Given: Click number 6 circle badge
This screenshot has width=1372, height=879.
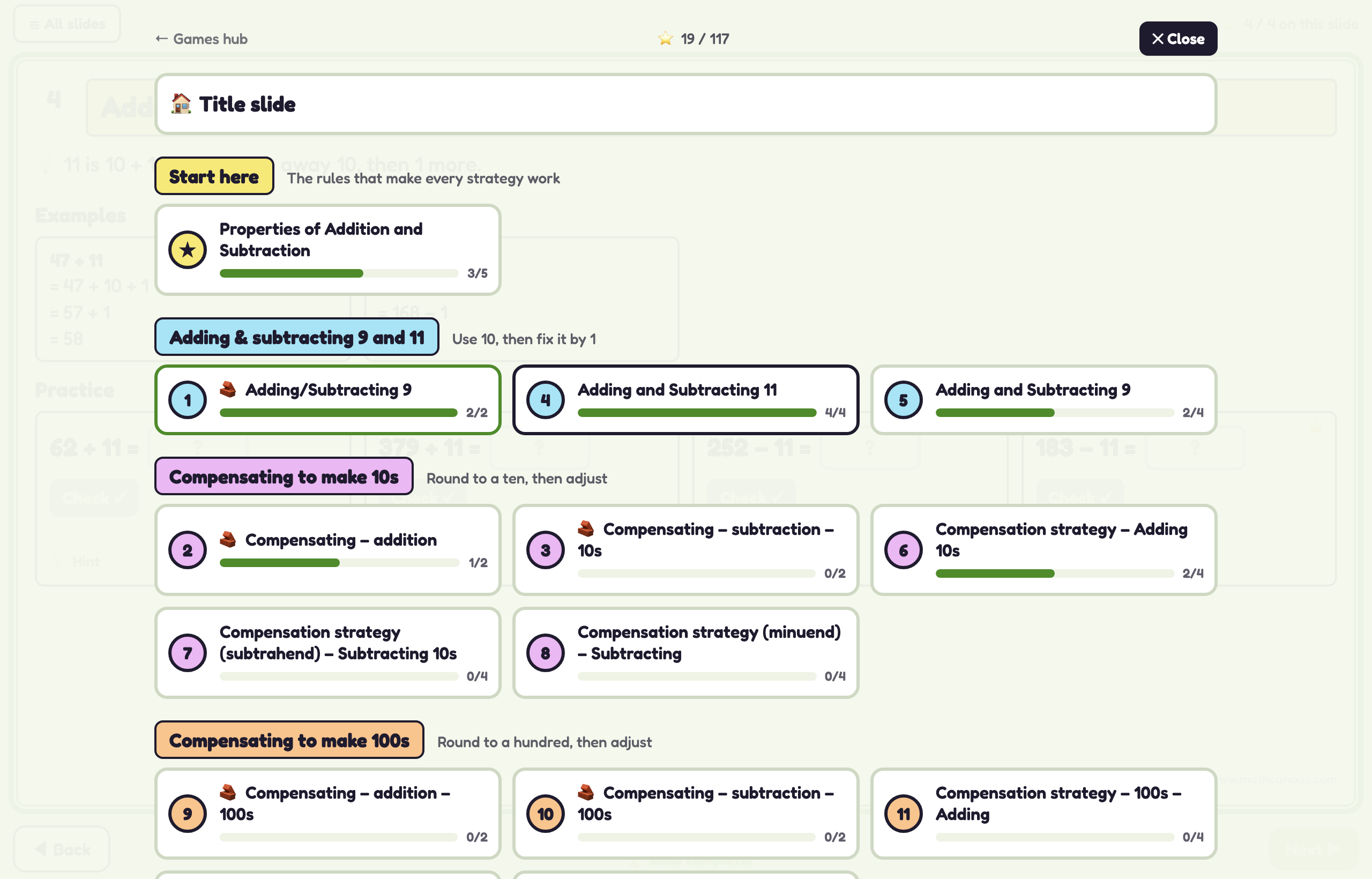Looking at the screenshot, I should pyautogui.click(x=903, y=550).
